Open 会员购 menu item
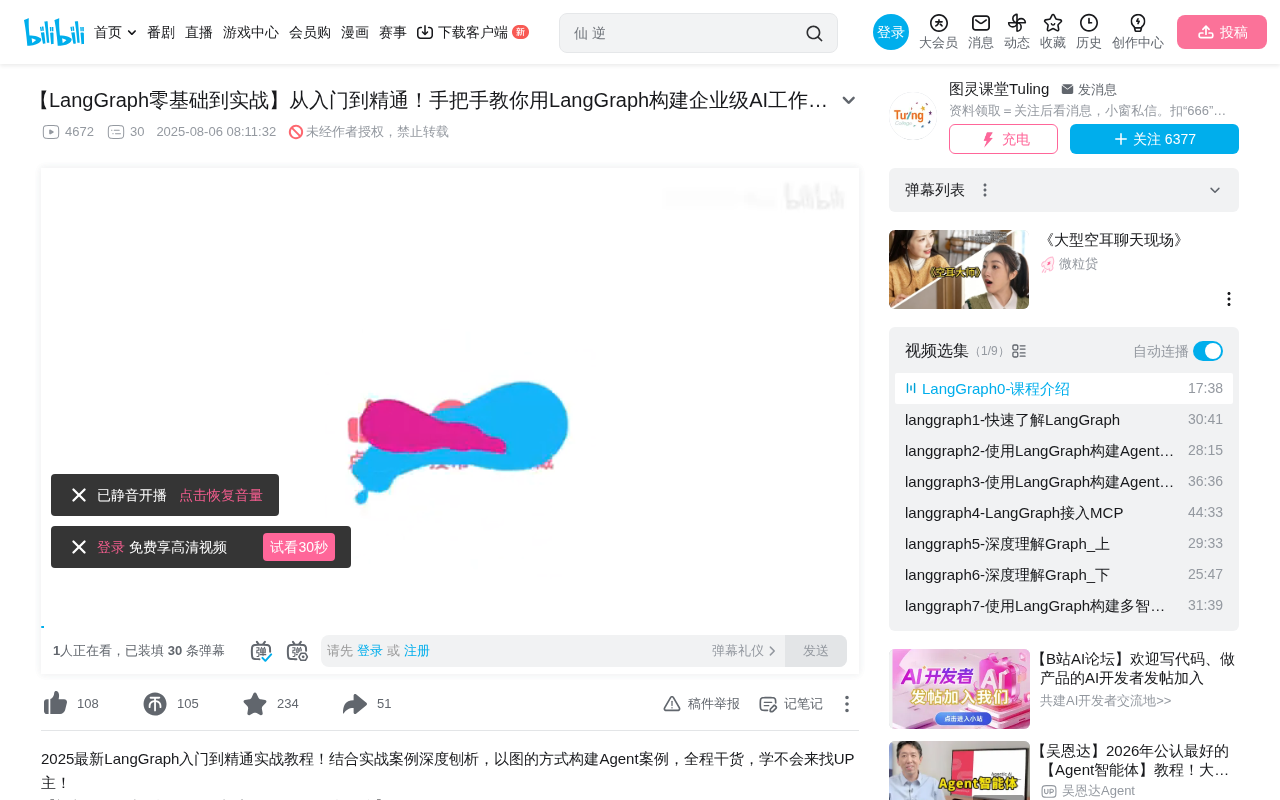The image size is (1280, 800). point(310,32)
